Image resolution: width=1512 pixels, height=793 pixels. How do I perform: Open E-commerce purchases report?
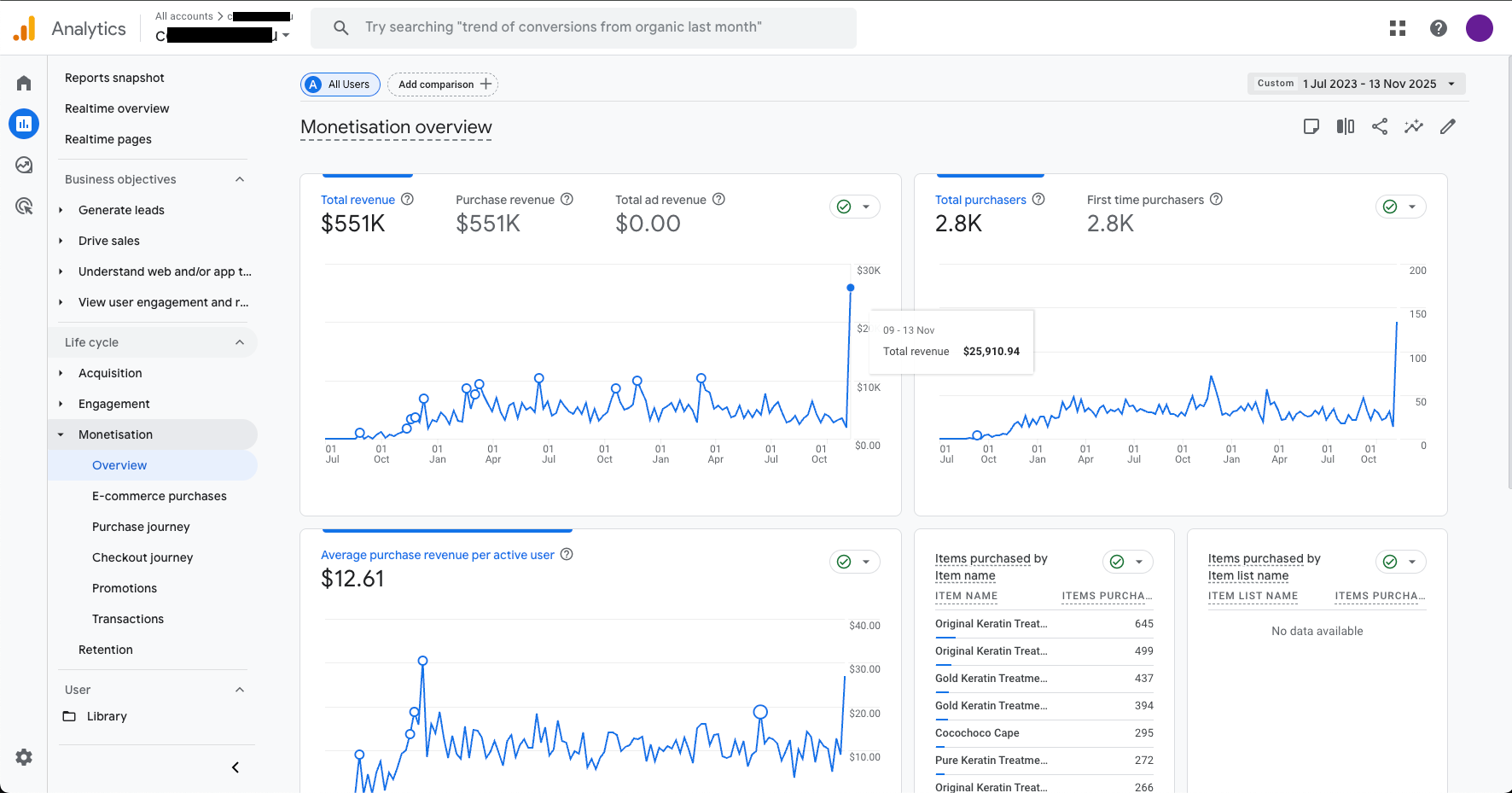point(159,496)
